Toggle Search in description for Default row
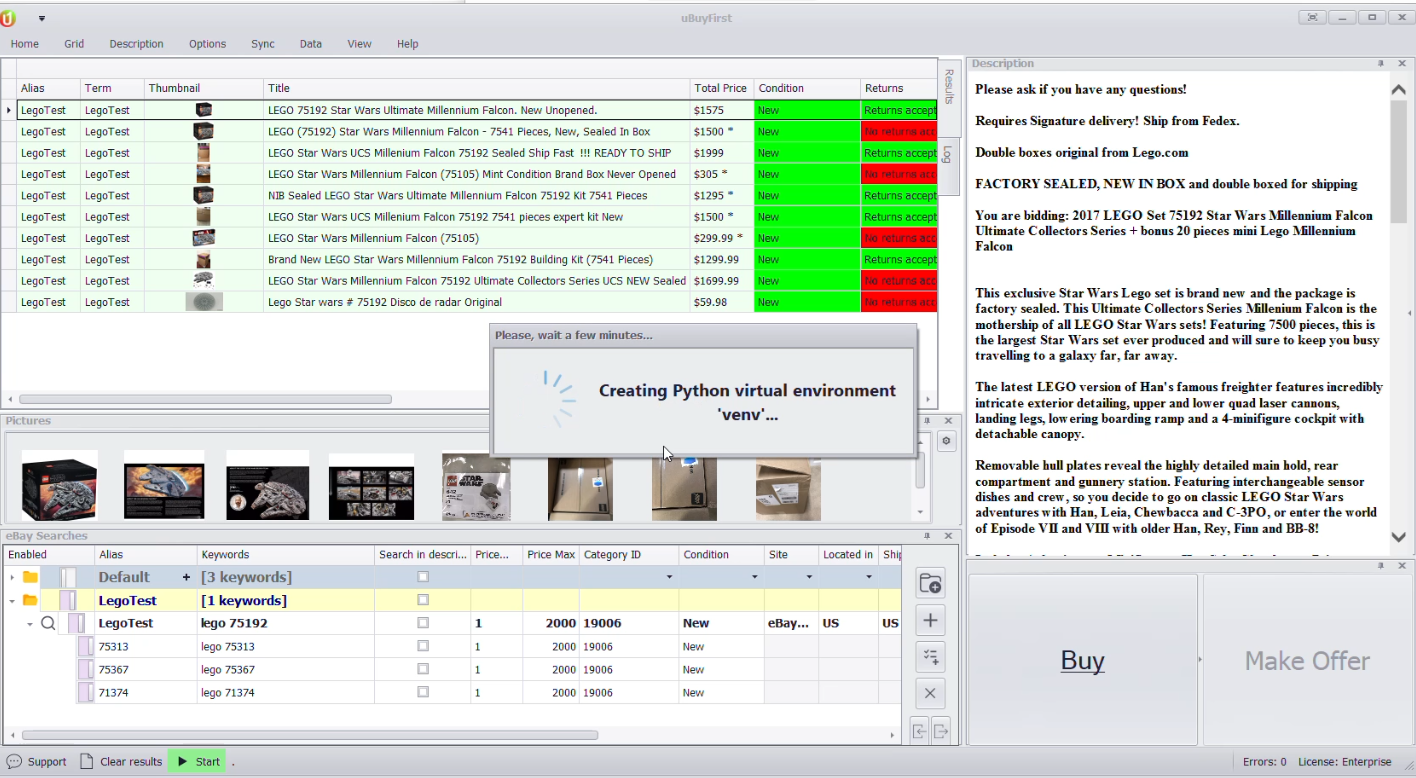1416x778 pixels. pyautogui.click(x=423, y=577)
